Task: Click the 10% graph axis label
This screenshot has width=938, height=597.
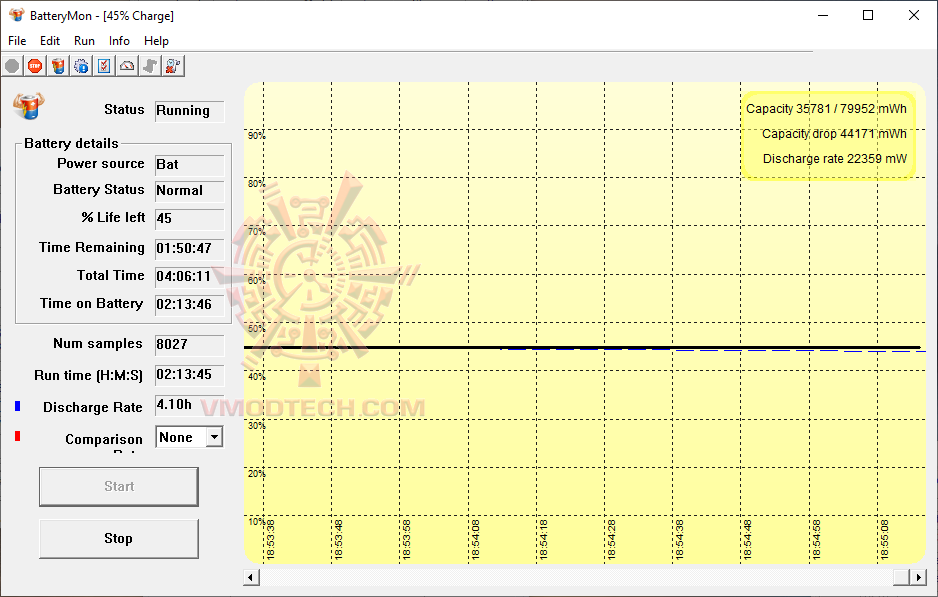Action: coord(256,522)
